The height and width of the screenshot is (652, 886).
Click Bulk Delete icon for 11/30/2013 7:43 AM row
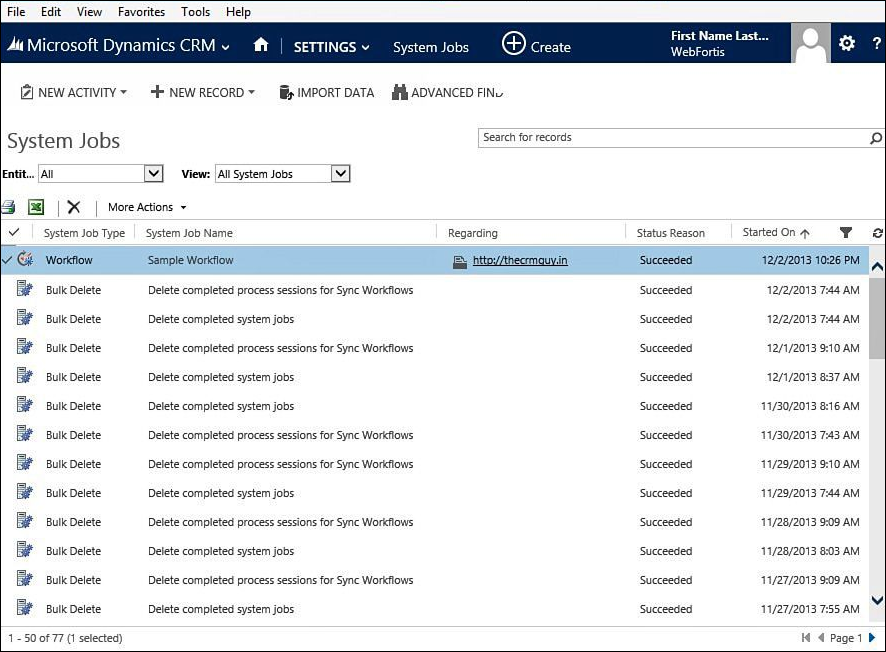(25, 434)
